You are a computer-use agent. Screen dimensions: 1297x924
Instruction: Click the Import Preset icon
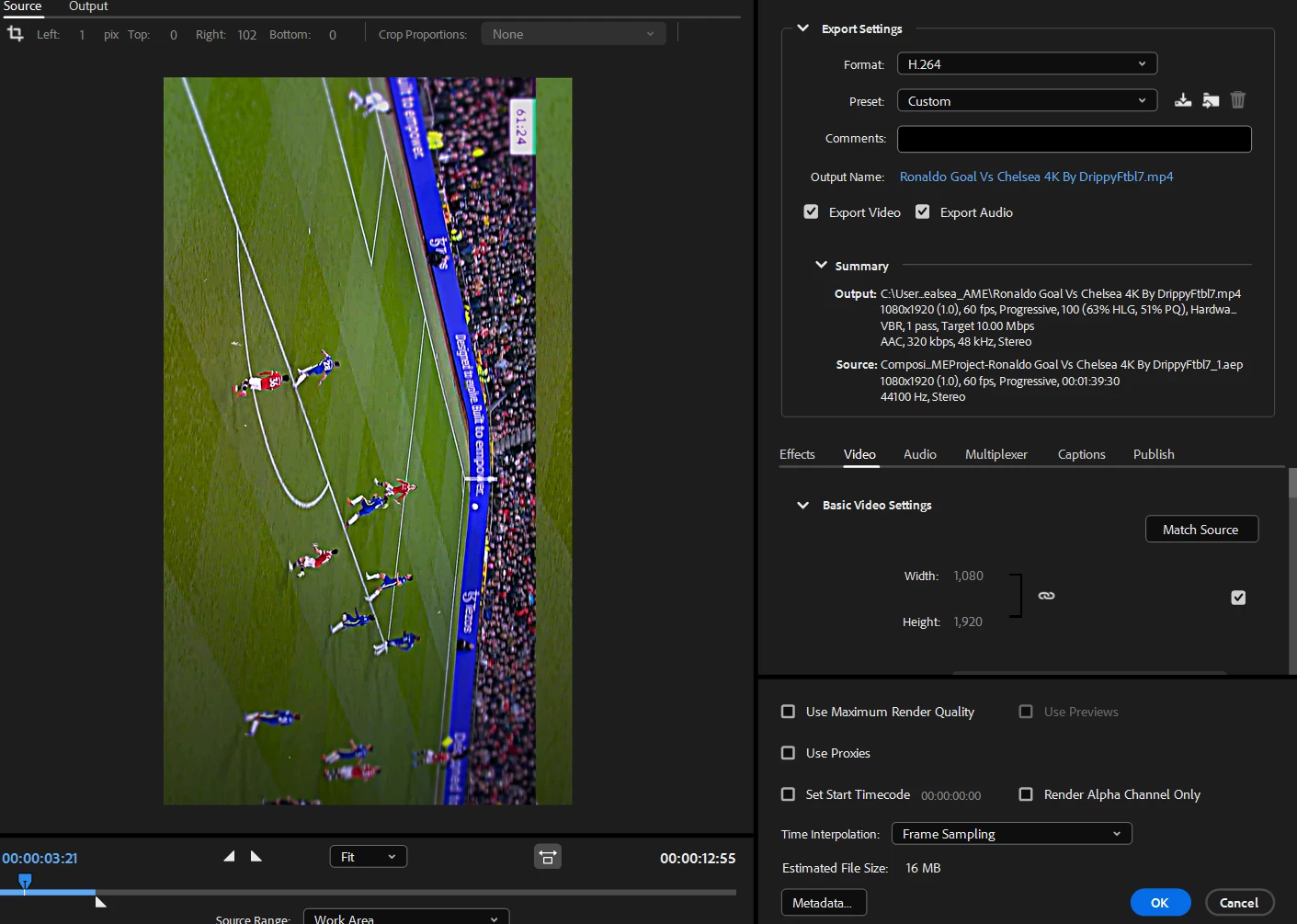point(1211,100)
